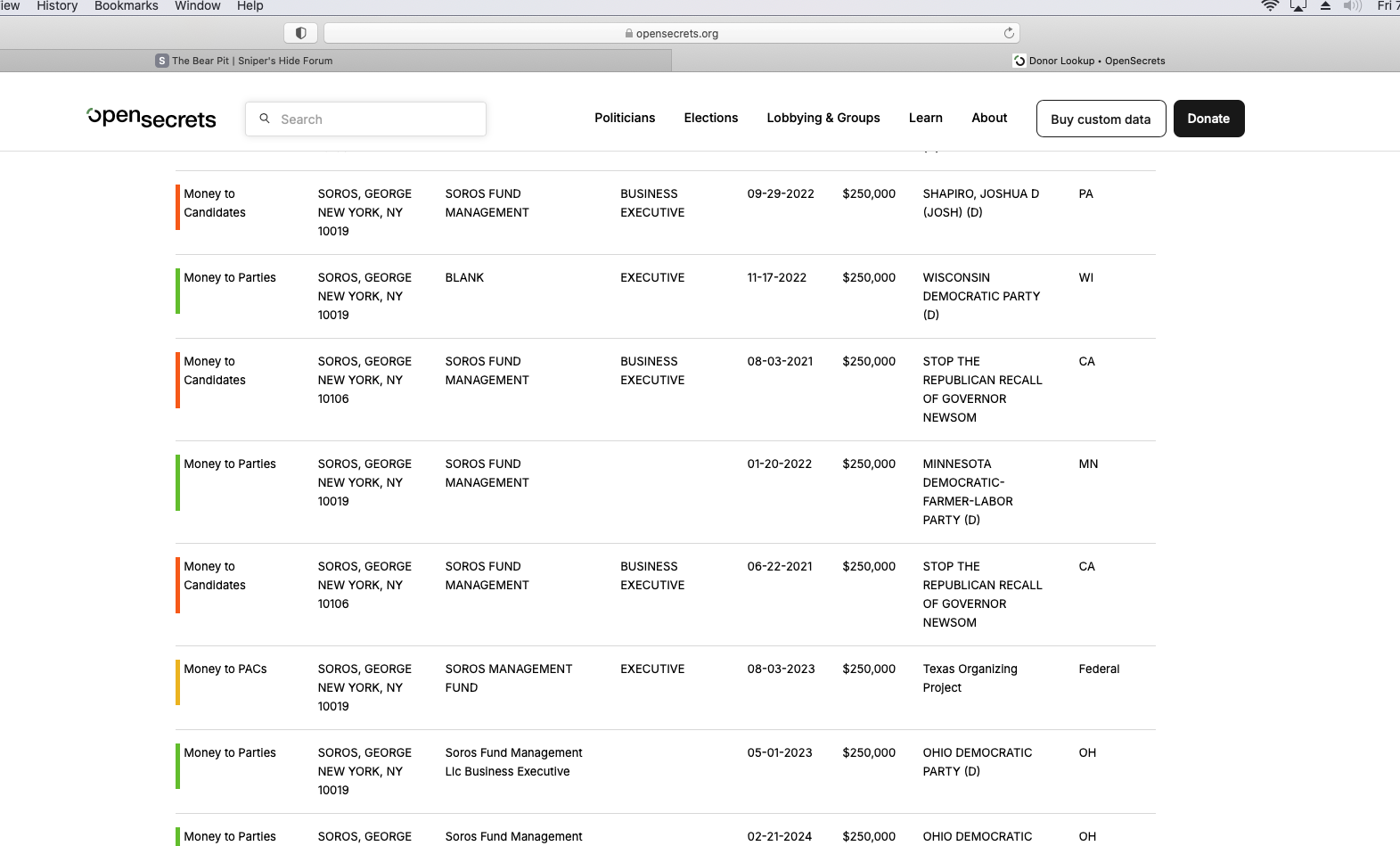Click Soros Fund Management Llc Business Executive cell

(x=514, y=762)
